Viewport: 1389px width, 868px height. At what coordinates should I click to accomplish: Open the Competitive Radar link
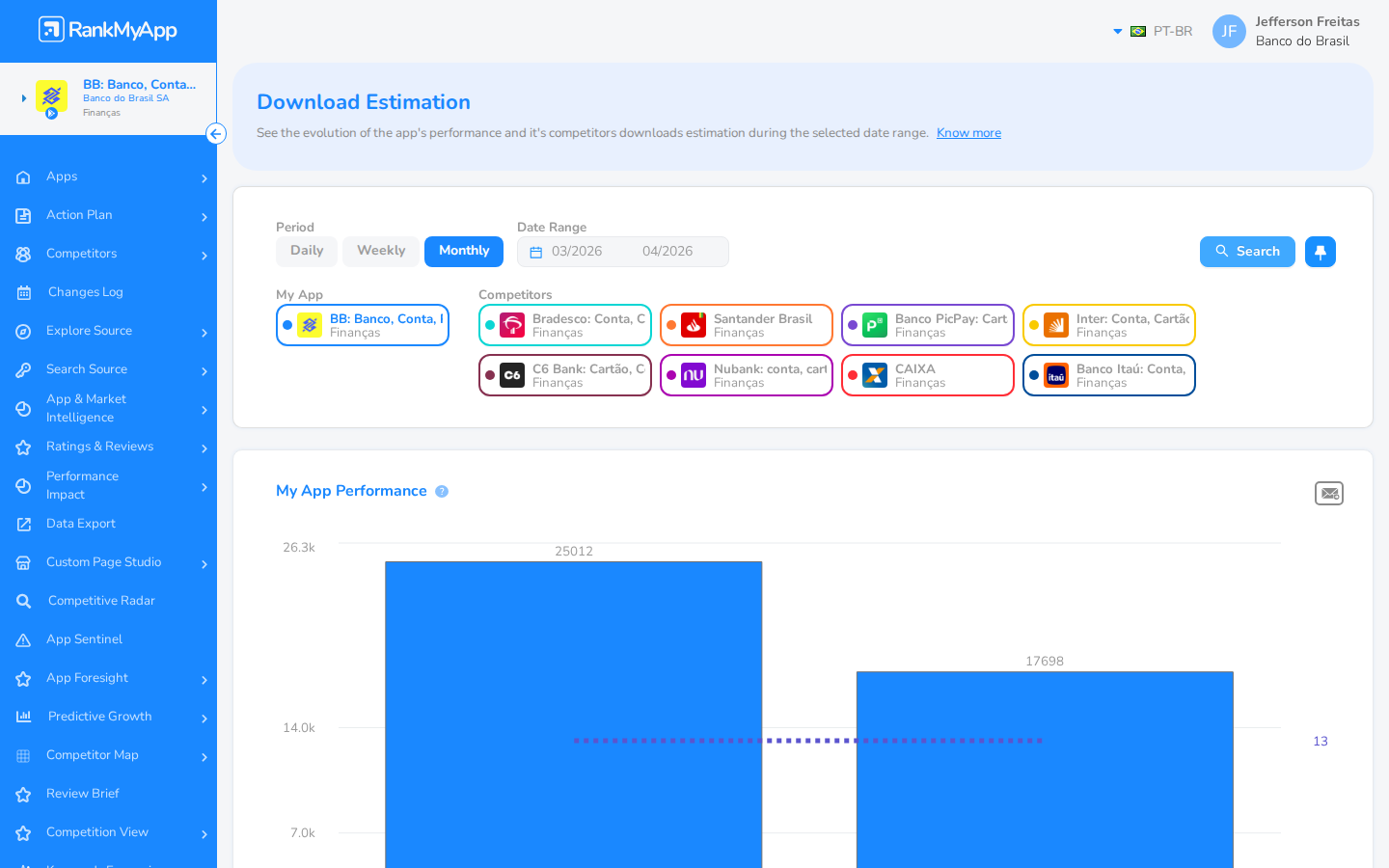101,601
